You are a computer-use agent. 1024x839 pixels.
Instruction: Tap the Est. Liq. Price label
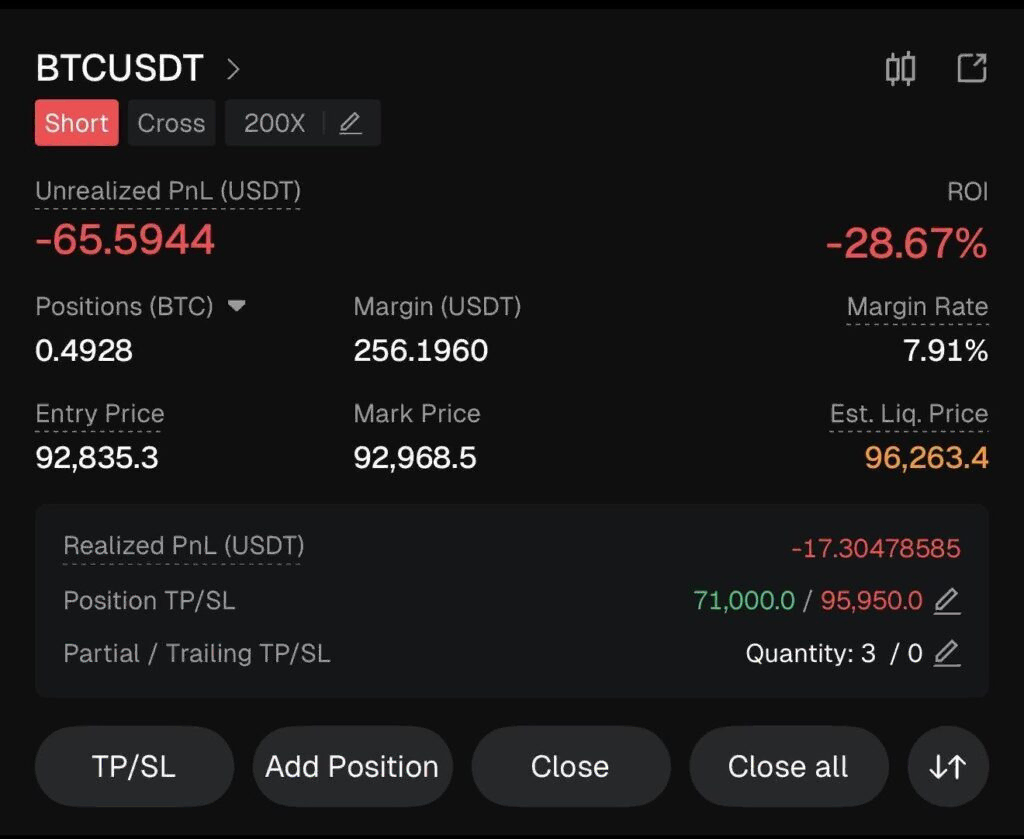click(x=908, y=414)
